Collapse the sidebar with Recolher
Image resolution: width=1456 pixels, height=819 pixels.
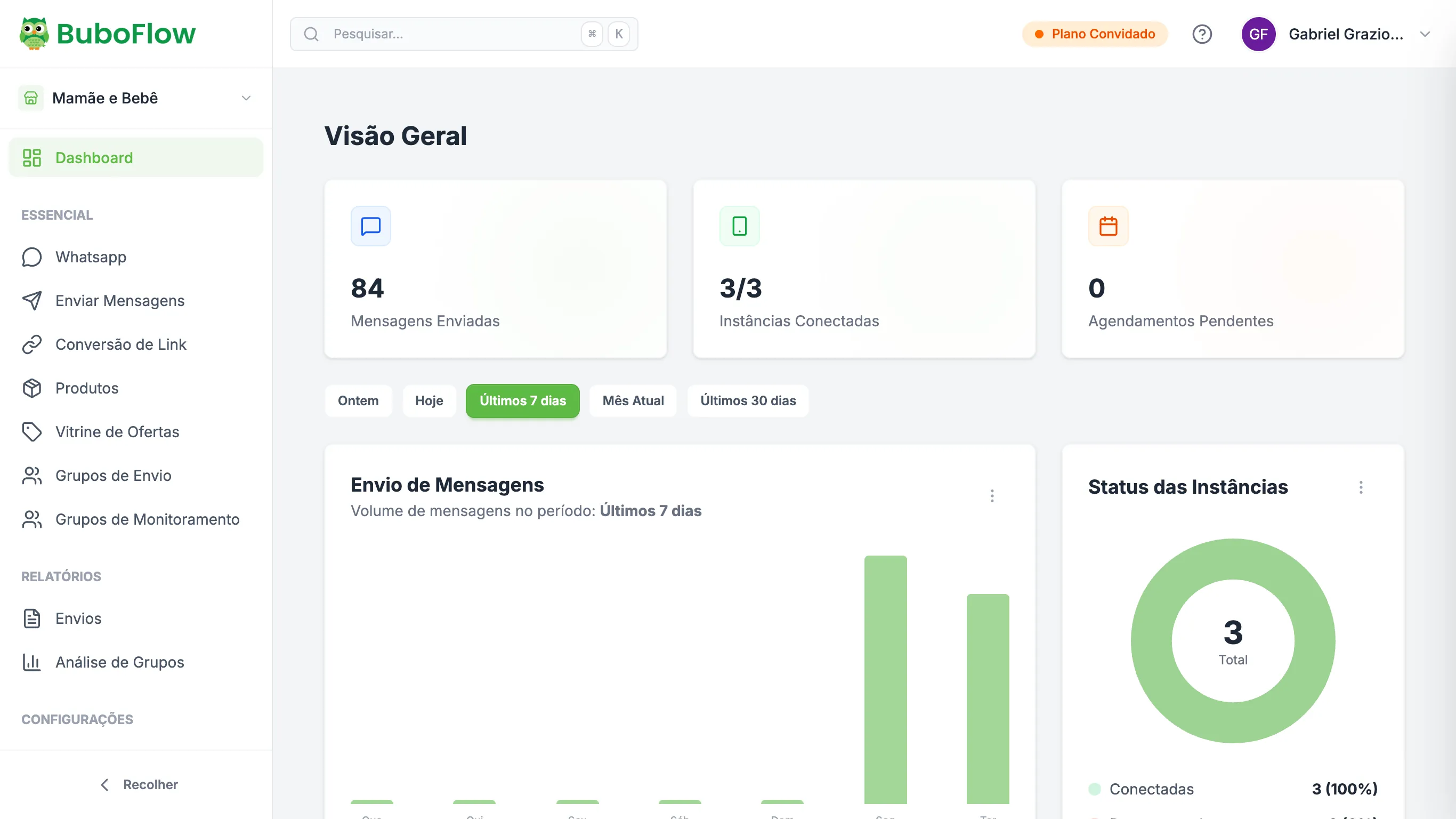pyautogui.click(x=139, y=784)
